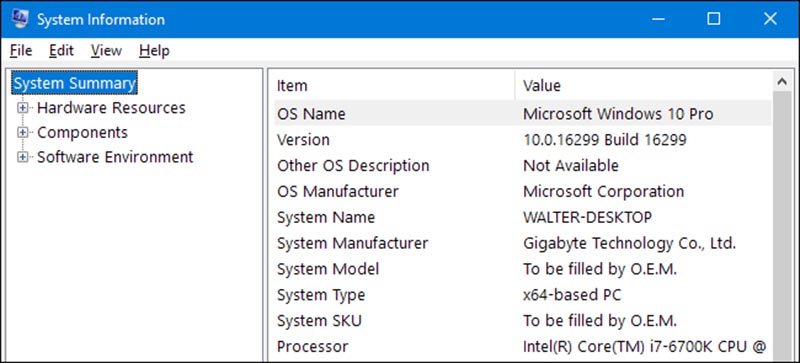The image size is (800, 363).
Task: Select the Software Environment label
Action: pyautogui.click(x=115, y=157)
